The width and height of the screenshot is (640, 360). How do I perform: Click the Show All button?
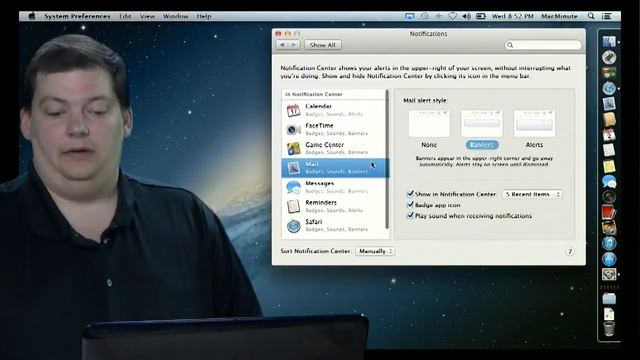click(322, 45)
